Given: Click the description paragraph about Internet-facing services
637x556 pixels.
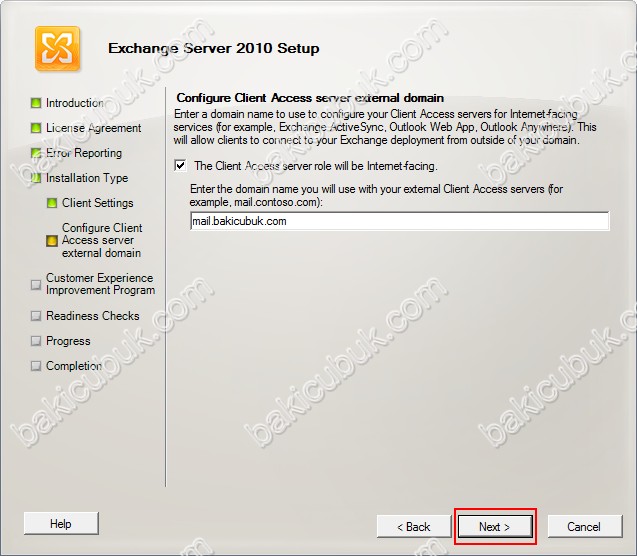Looking at the screenshot, I should [385, 127].
